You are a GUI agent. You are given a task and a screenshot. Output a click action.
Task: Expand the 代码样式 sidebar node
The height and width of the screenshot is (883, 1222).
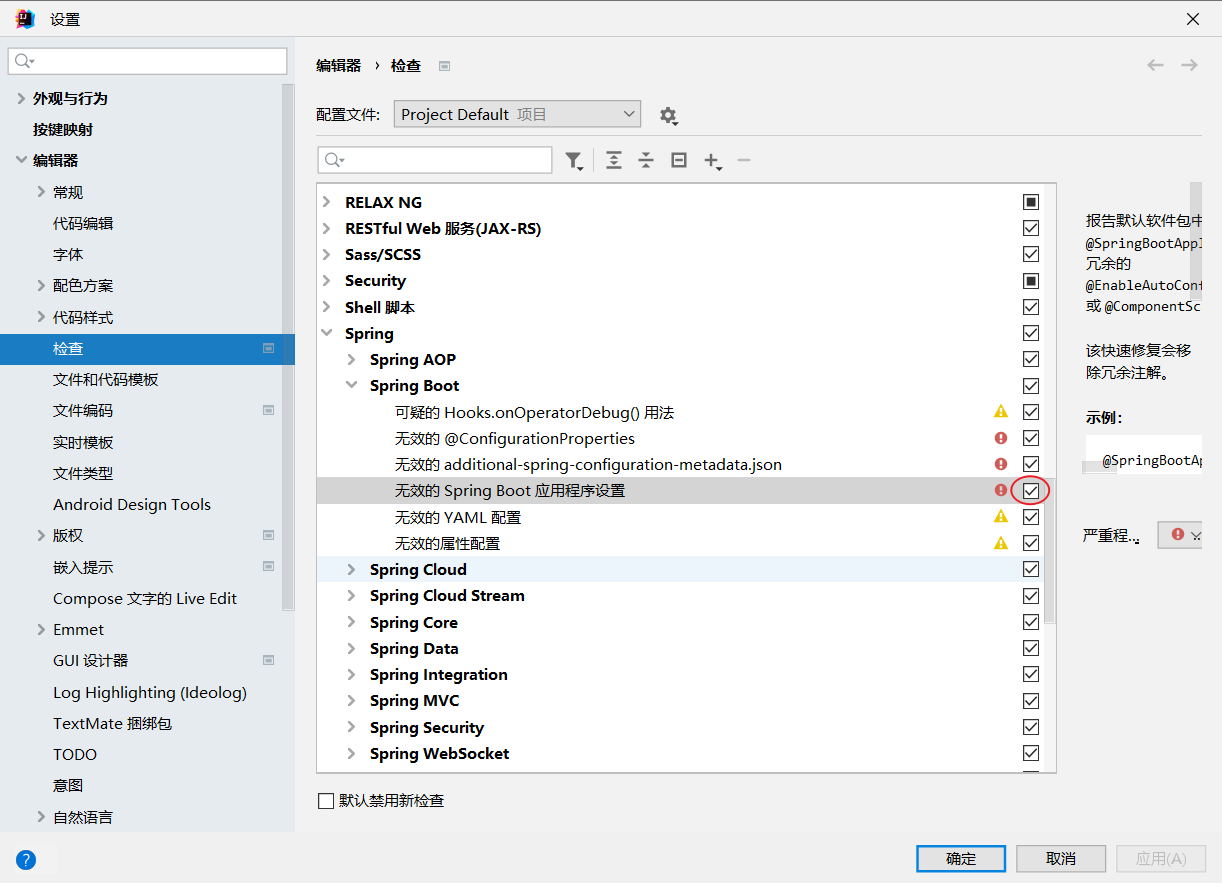(x=41, y=317)
